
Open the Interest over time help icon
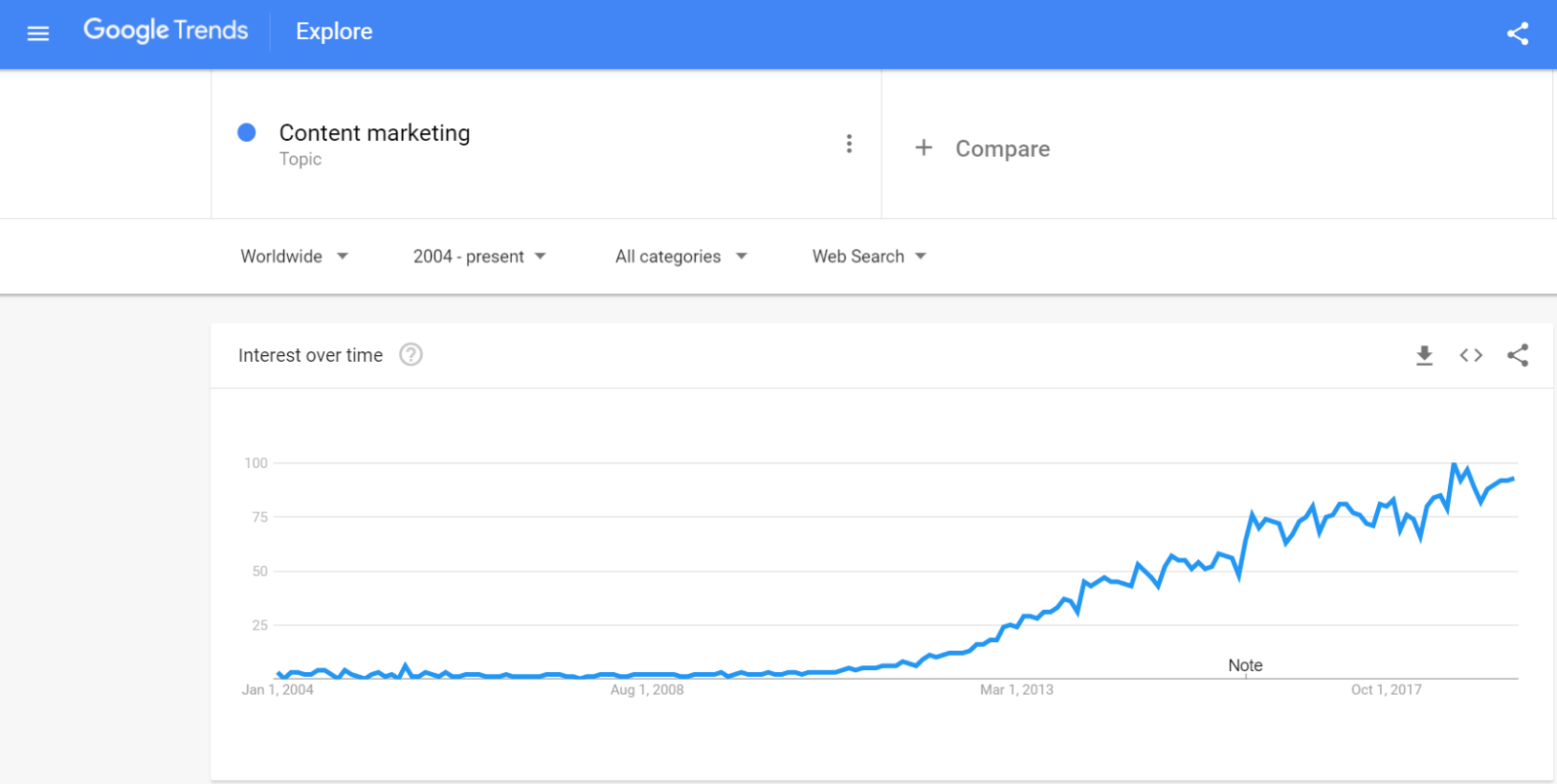411,355
